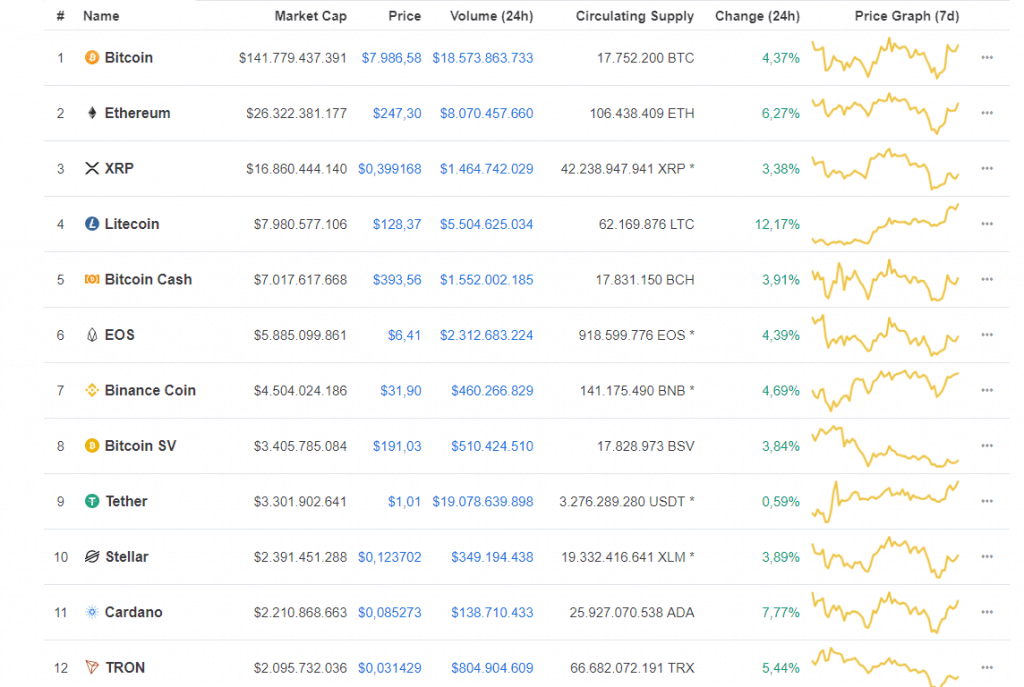
Task: Open Bitcoin SV's 7-day price graph
Action: 885,446
